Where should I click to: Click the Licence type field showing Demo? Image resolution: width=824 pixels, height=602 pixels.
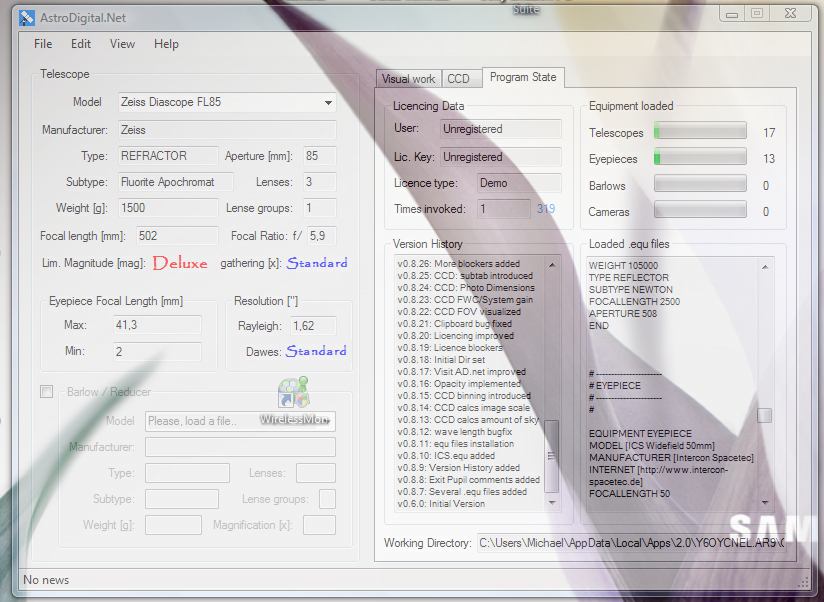(519, 183)
